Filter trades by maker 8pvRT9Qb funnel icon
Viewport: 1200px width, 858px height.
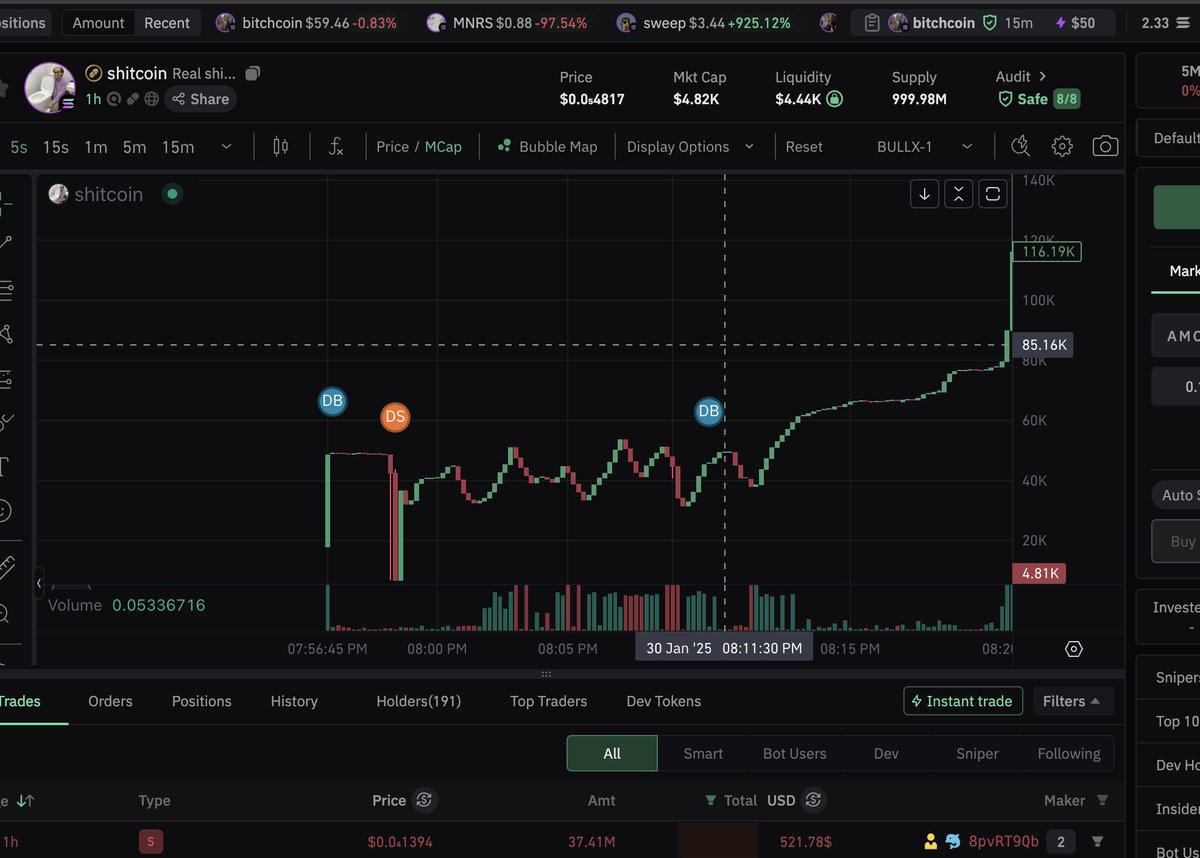pos(1097,842)
